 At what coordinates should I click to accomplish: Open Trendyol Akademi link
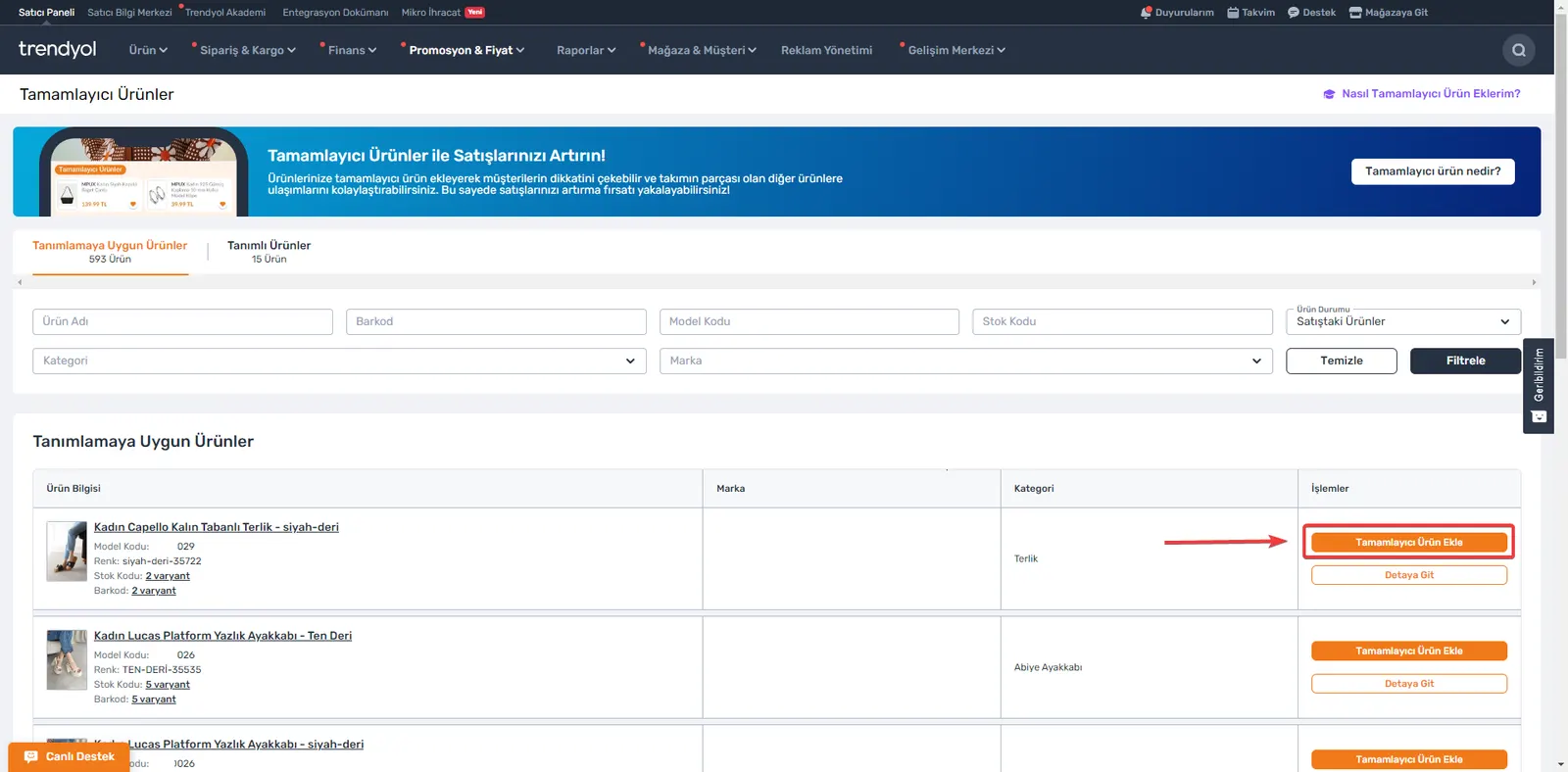tap(225, 13)
